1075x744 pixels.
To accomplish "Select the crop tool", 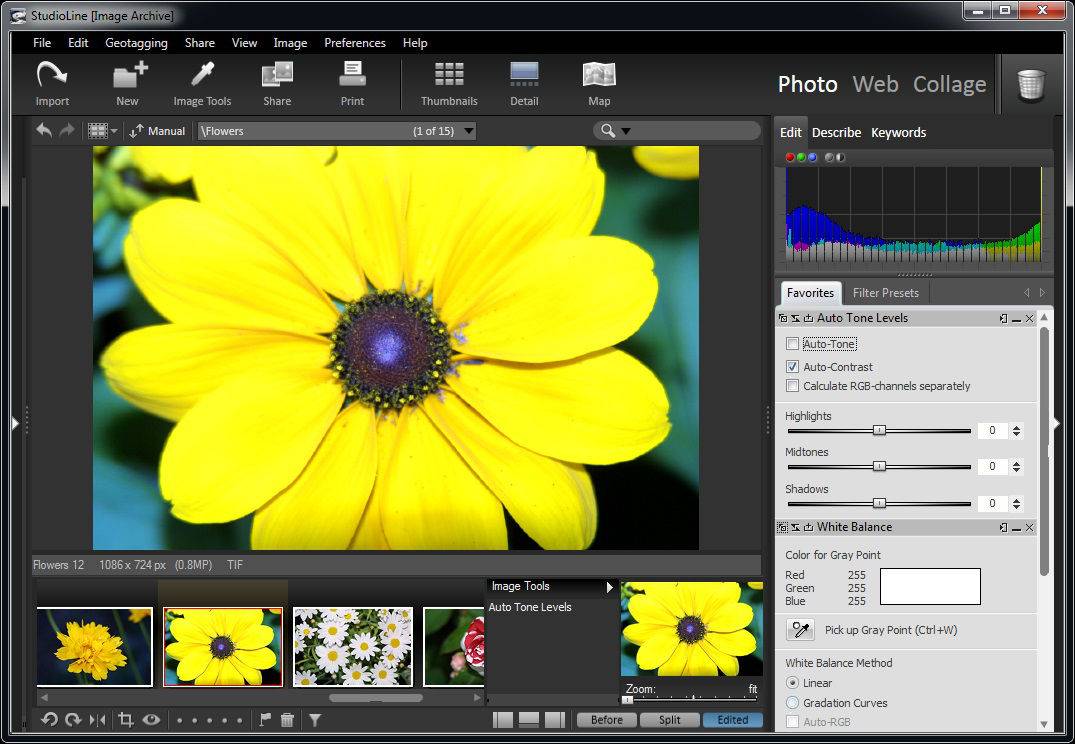I will pyautogui.click(x=125, y=719).
